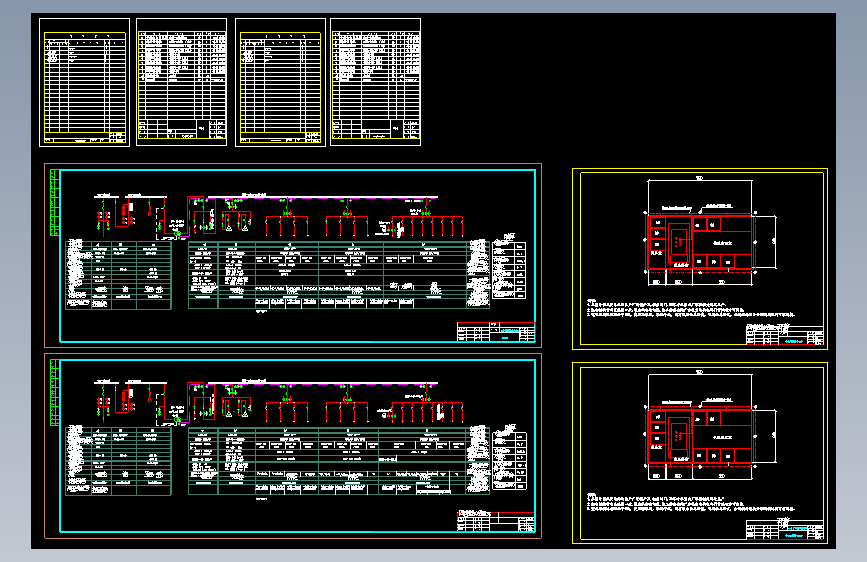867x562 pixels.
Task: Click the title block of upper single-line diagram
Action: [496, 332]
